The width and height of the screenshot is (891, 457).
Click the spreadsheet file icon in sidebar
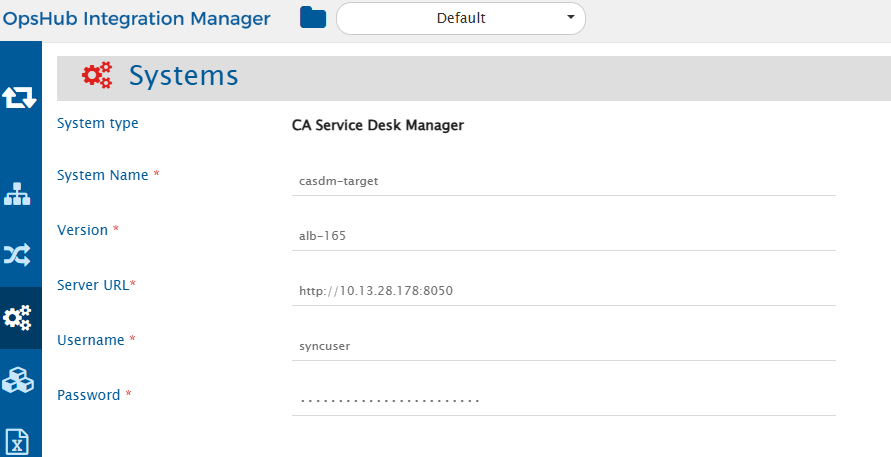point(19,440)
